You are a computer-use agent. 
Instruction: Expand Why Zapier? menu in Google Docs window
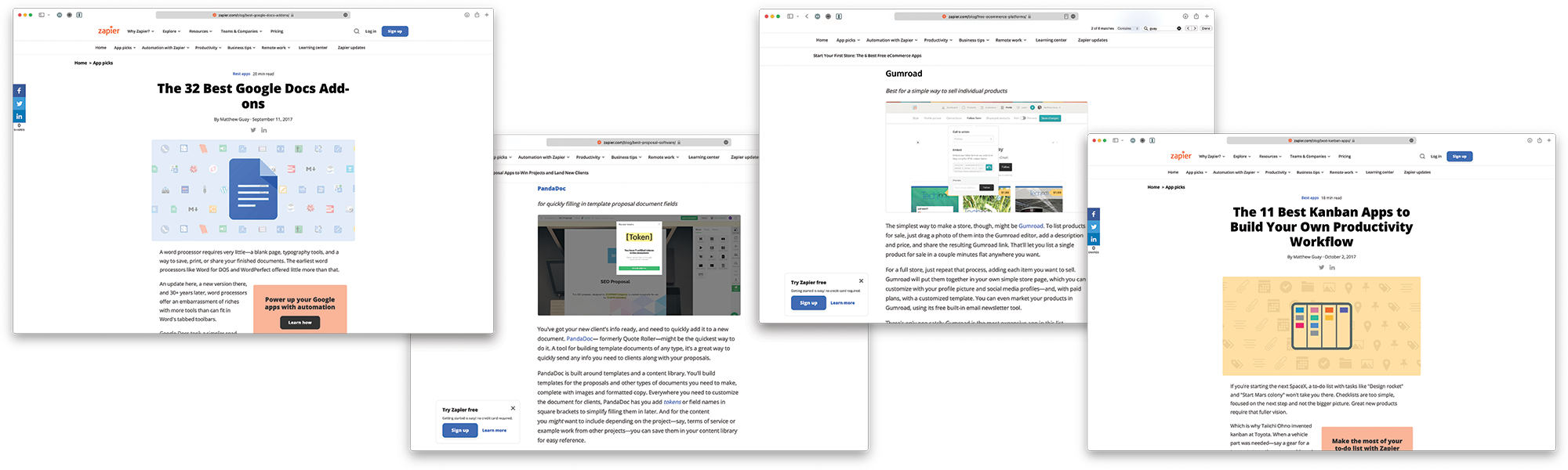coord(141,31)
